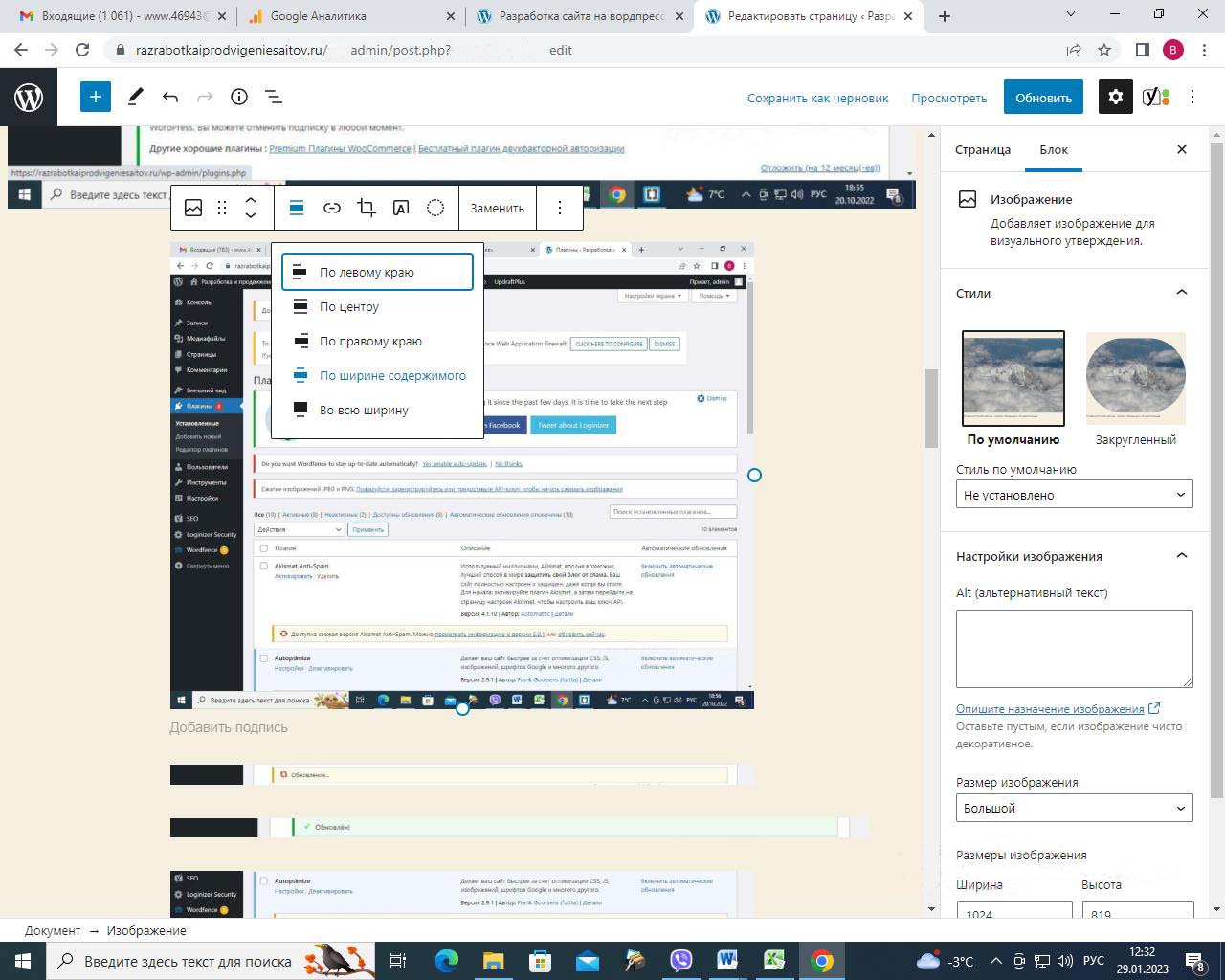
Task: Switch to the 'Страница' tab
Action: [983, 149]
